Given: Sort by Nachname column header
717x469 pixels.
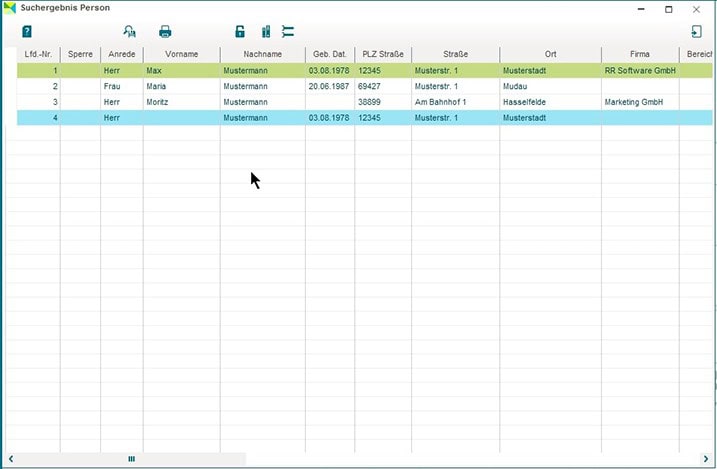Looking at the screenshot, I should pos(262,54).
